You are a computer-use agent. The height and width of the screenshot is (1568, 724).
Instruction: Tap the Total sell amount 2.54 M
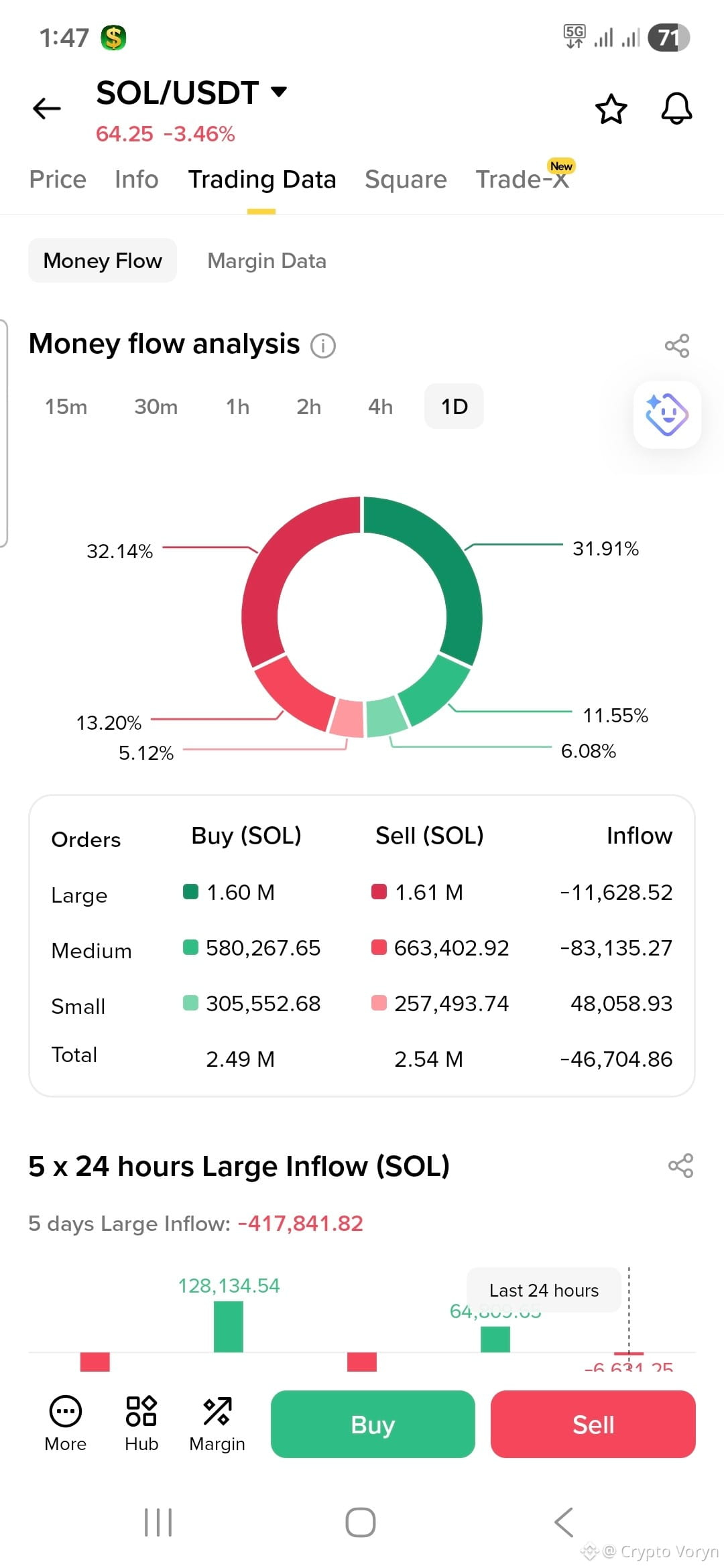click(x=428, y=1059)
